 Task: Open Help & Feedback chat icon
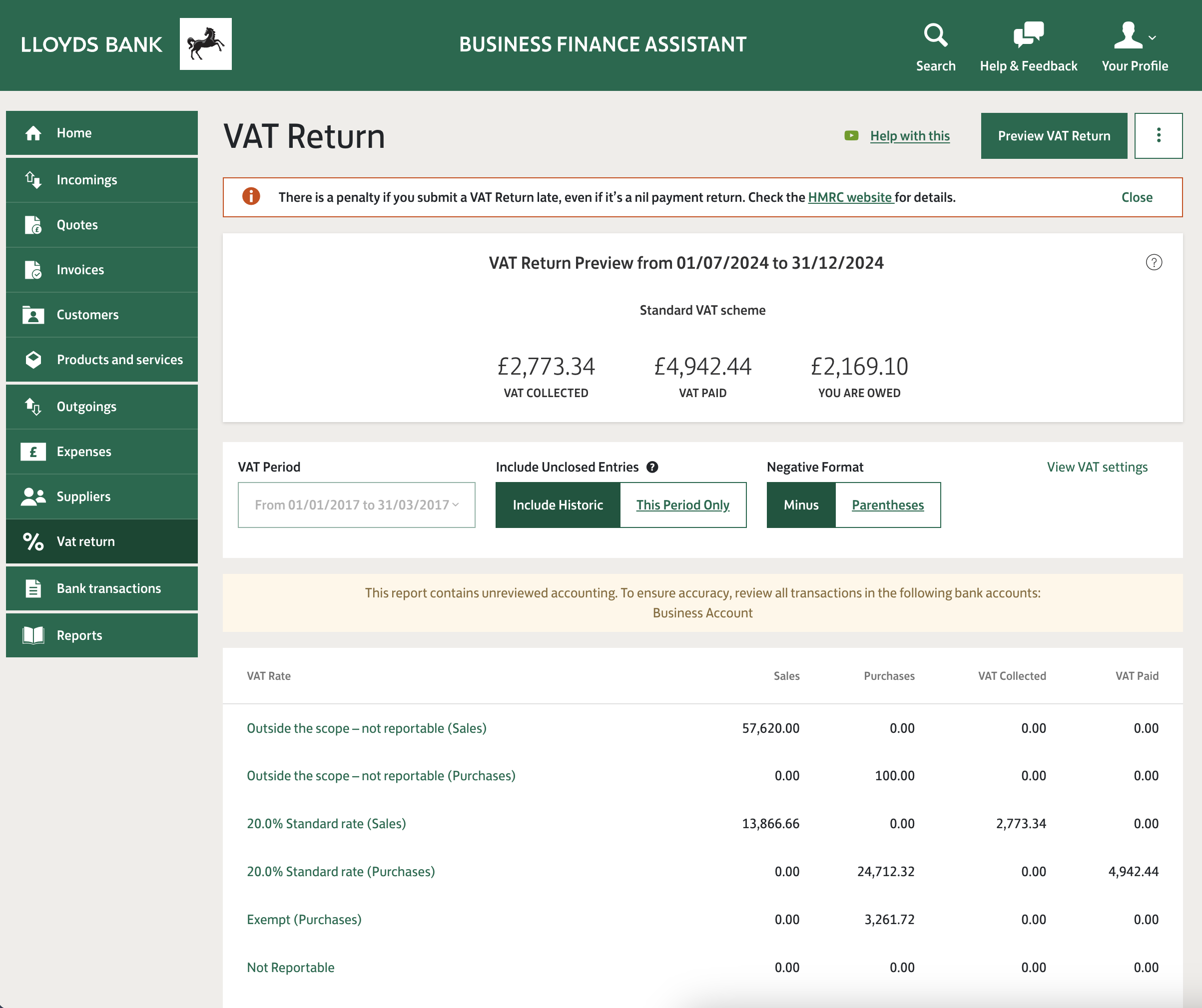[1028, 34]
